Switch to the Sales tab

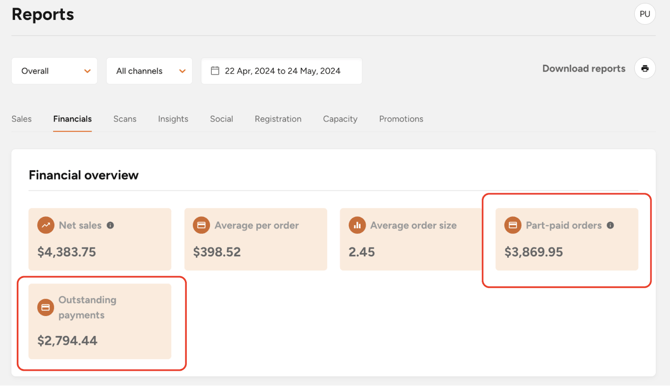click(21, 119)
